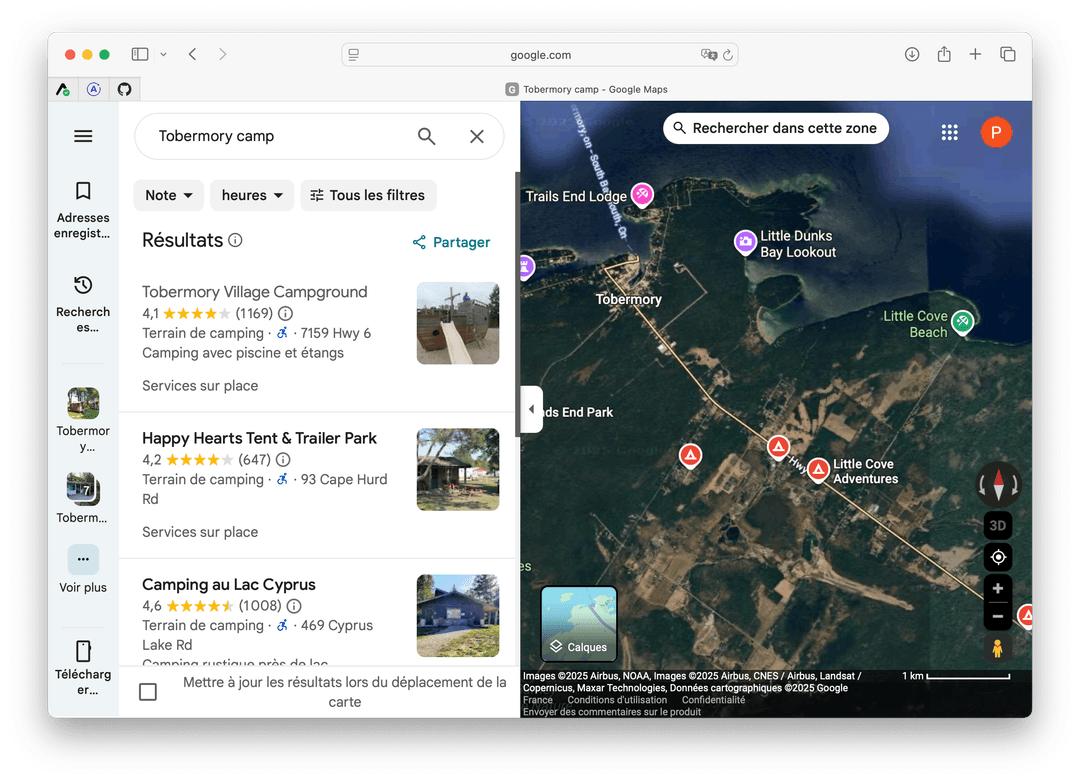Toggle 3D map view

pyautogui.click(x=997, y=525)
